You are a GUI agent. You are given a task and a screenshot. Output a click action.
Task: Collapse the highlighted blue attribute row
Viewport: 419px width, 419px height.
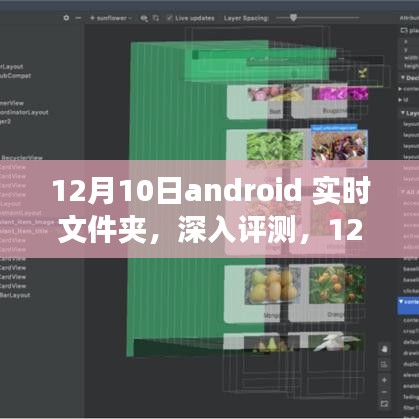coord(401,301)
